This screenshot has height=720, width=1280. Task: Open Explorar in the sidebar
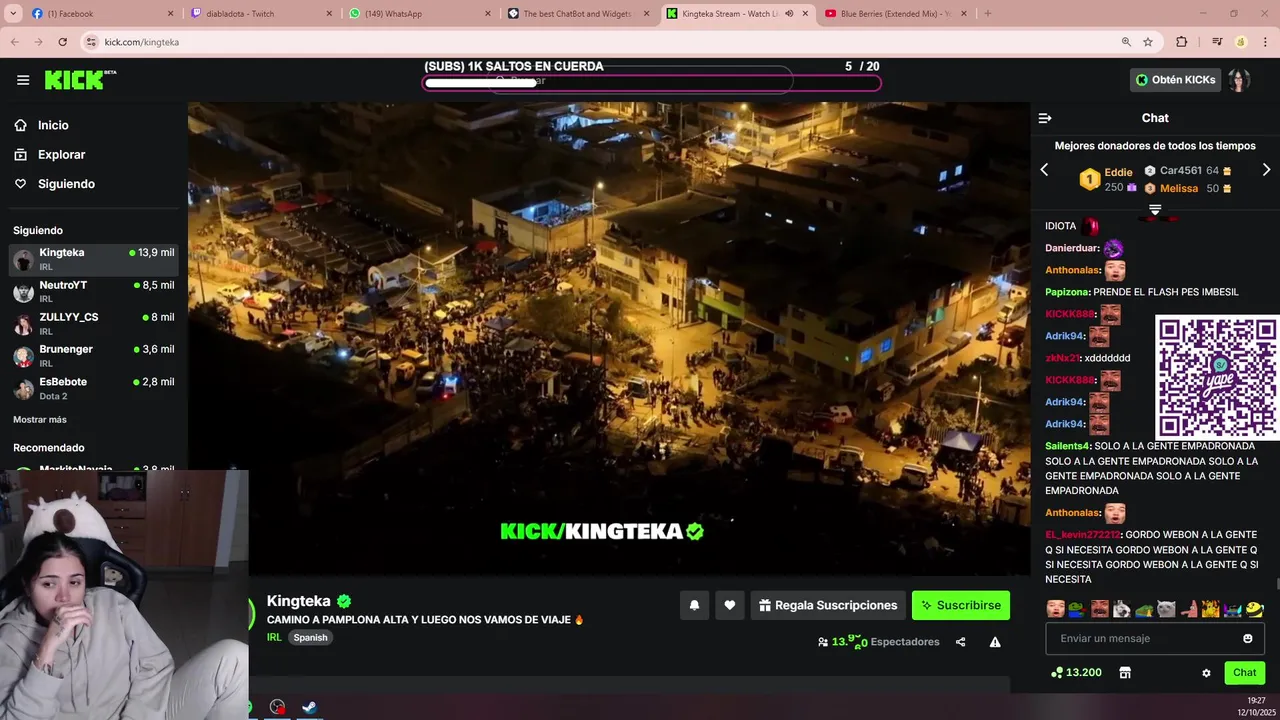pos(61,155)
